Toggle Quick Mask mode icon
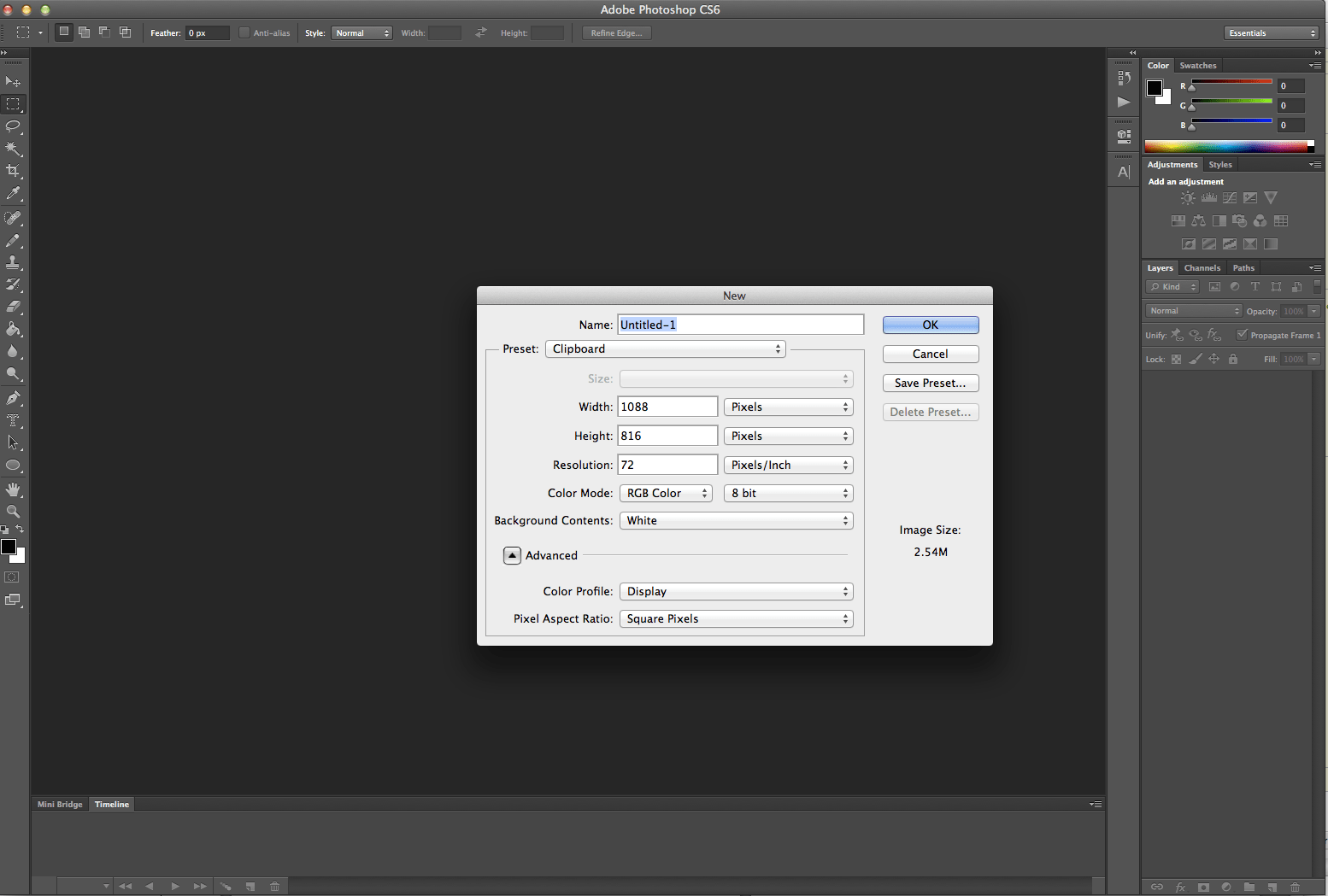 click(12, 577)
